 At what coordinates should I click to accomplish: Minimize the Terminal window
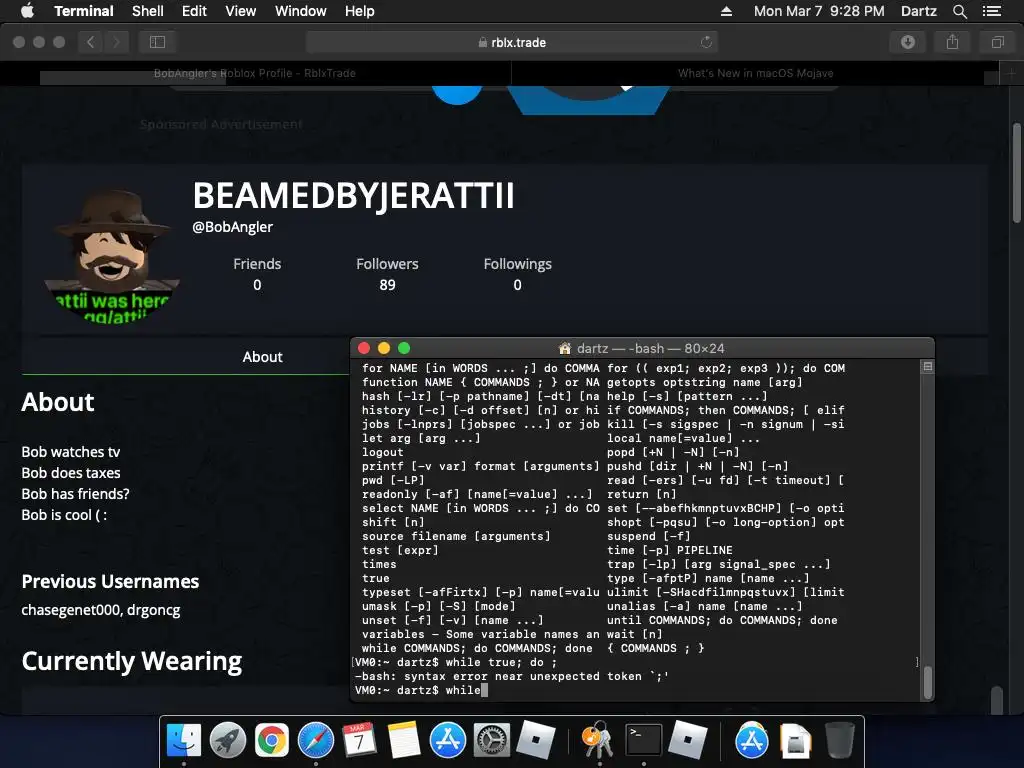[x=384, y=348]
